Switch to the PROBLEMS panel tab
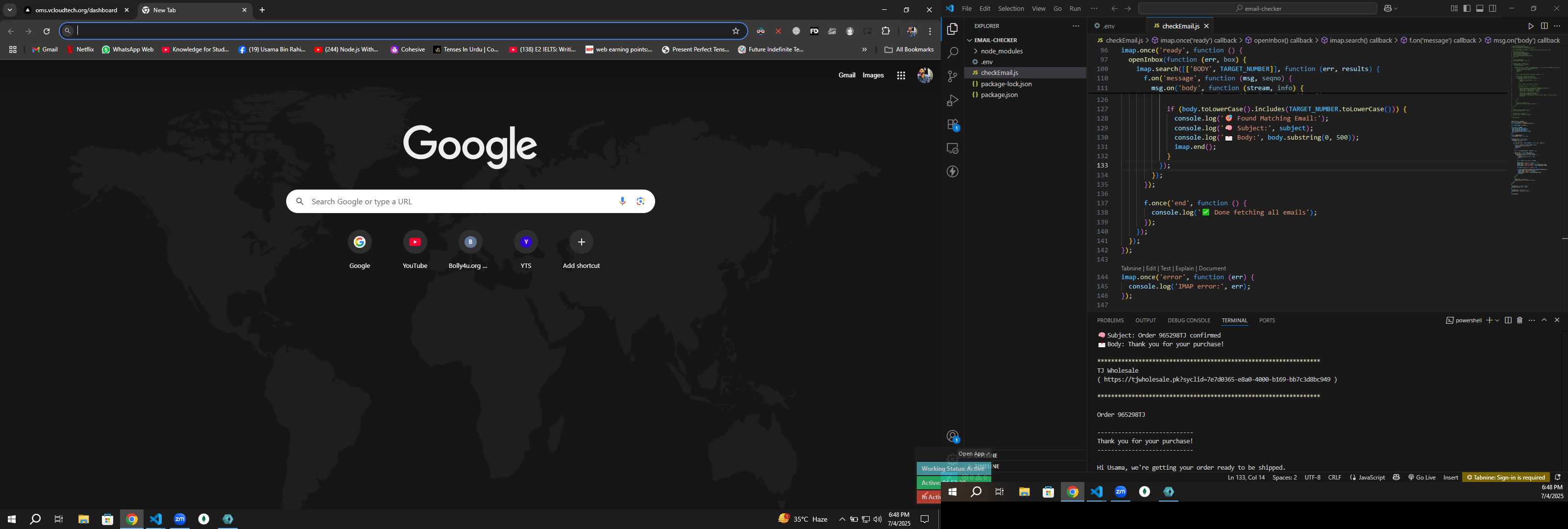 [1110, 320]
